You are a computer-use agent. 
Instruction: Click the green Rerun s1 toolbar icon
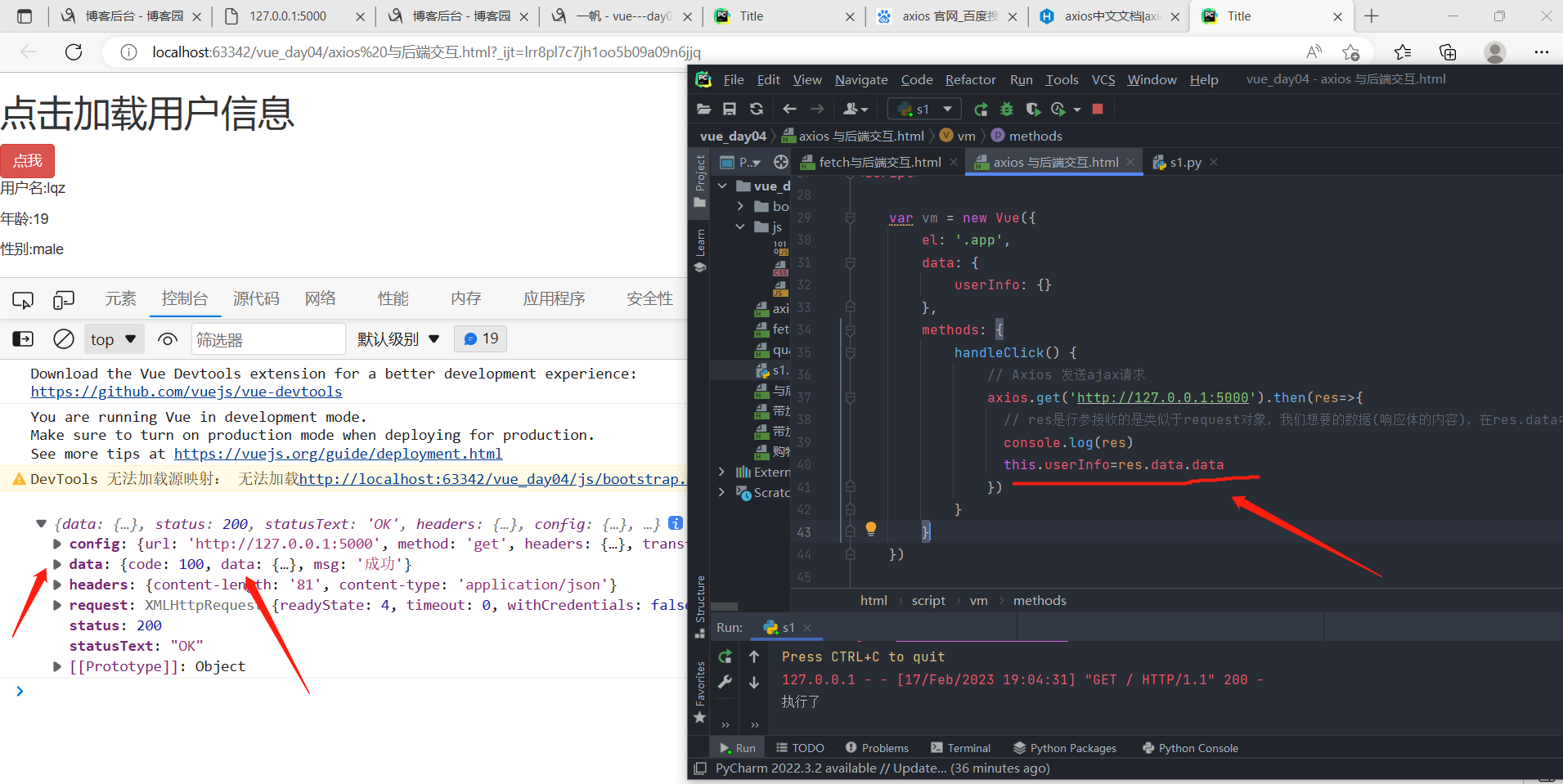point(981,109)
